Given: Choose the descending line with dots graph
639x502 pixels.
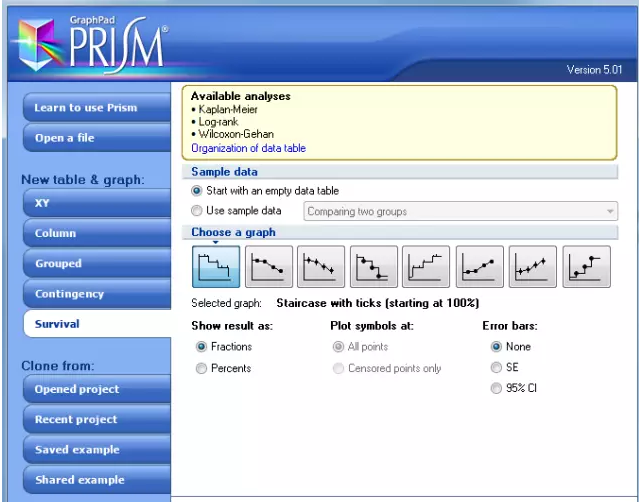Looking at the screenshot, I should [269, 268].
